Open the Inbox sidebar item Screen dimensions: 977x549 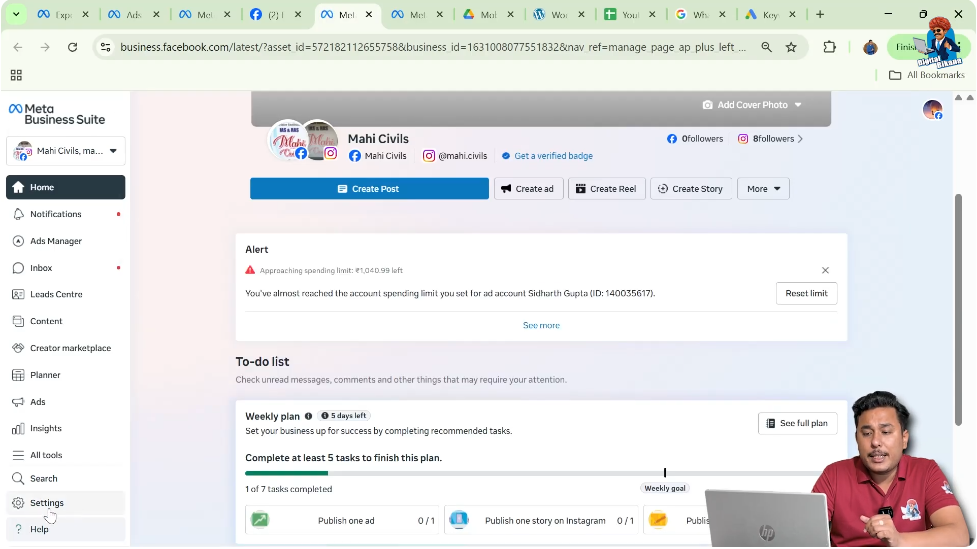click(x=65, y=267)
